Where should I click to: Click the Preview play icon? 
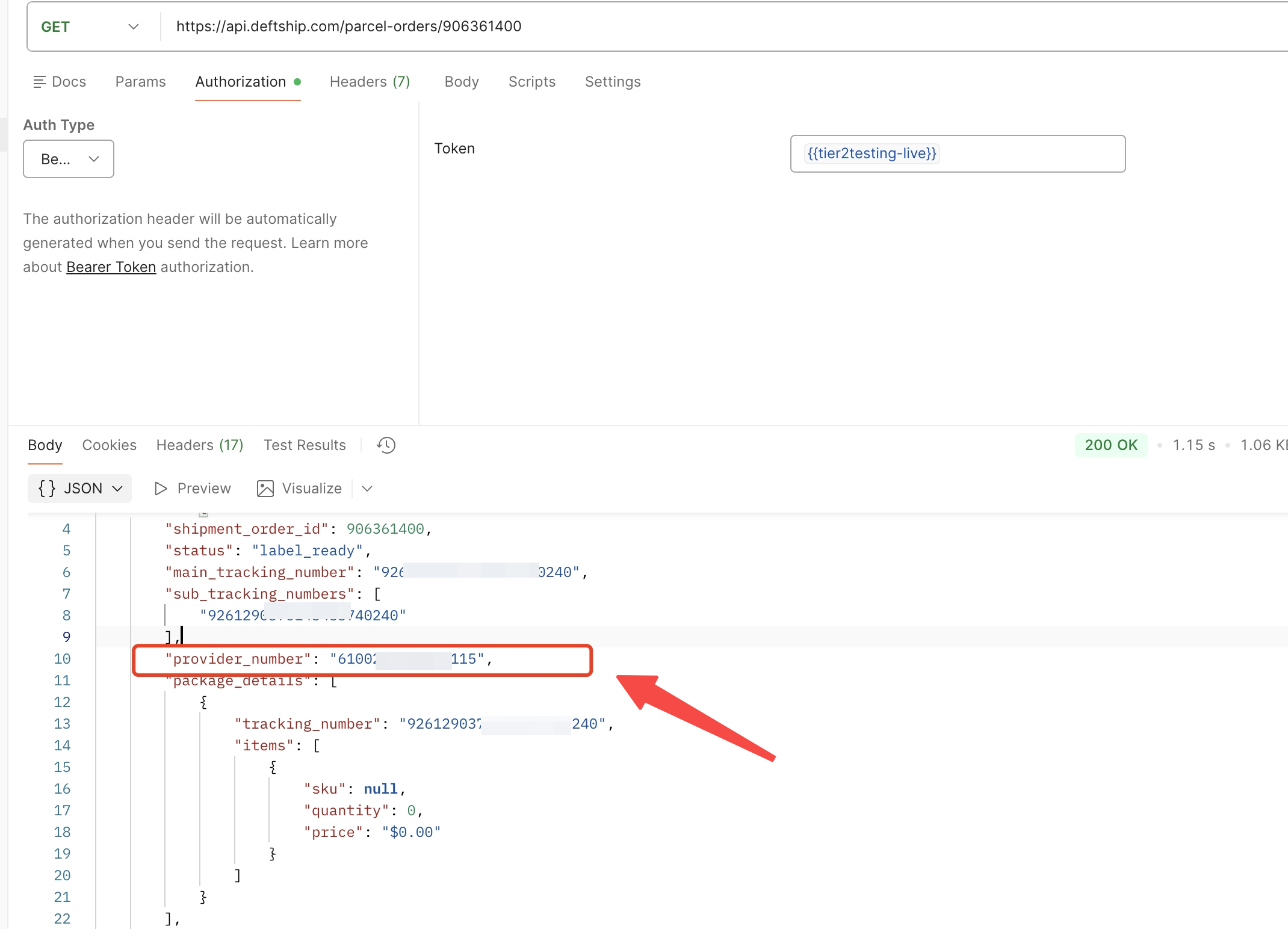click(x=160, y=489)
